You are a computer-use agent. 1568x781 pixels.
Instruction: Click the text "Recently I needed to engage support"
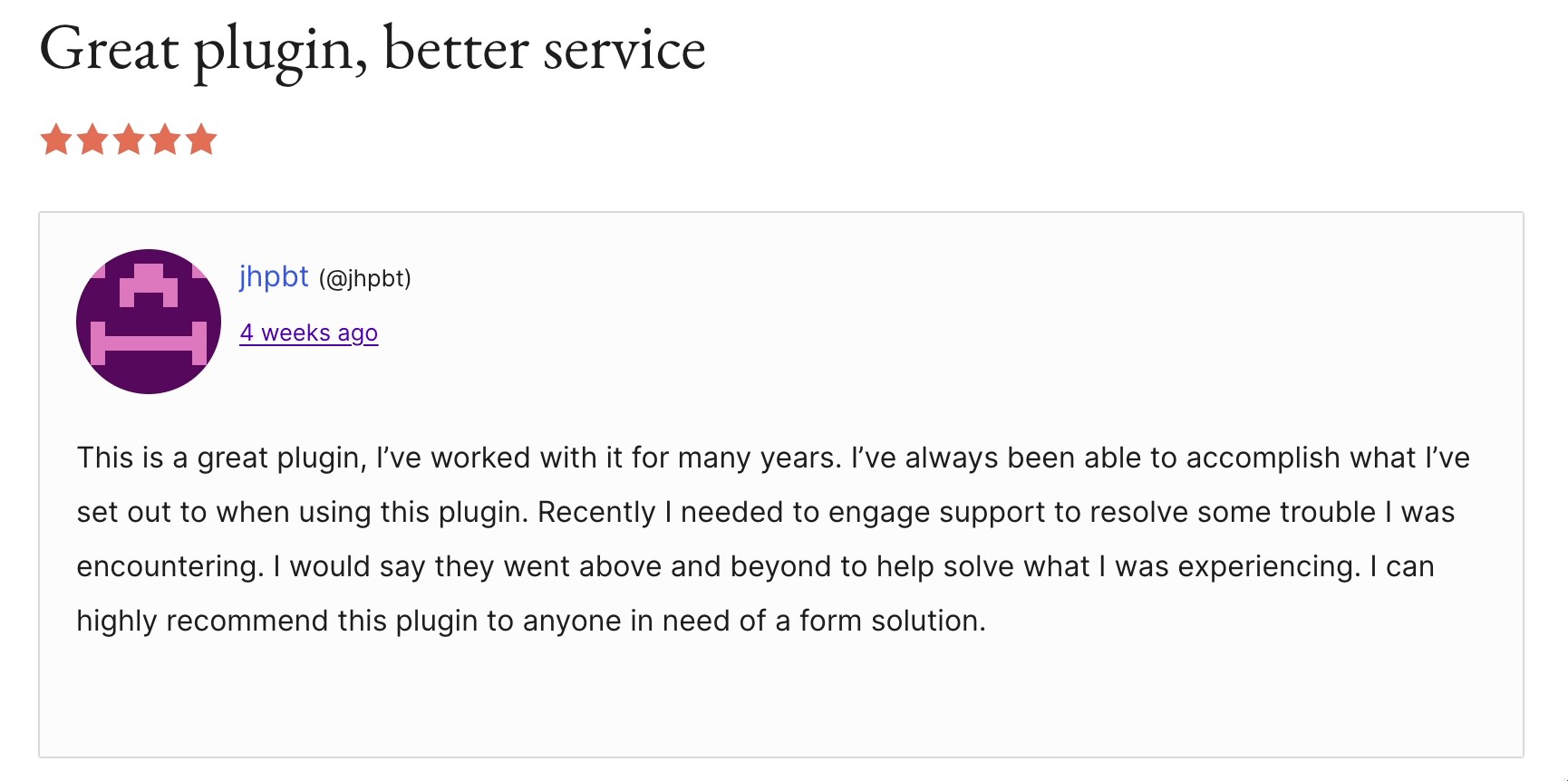coord(734,512)
